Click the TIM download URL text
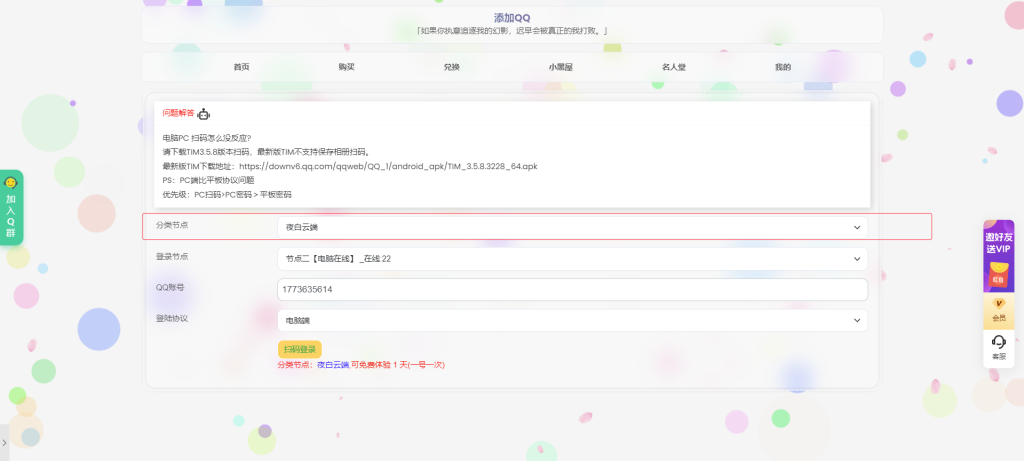The width and height of the screenshot is (1024, 461). pos(388,166)
